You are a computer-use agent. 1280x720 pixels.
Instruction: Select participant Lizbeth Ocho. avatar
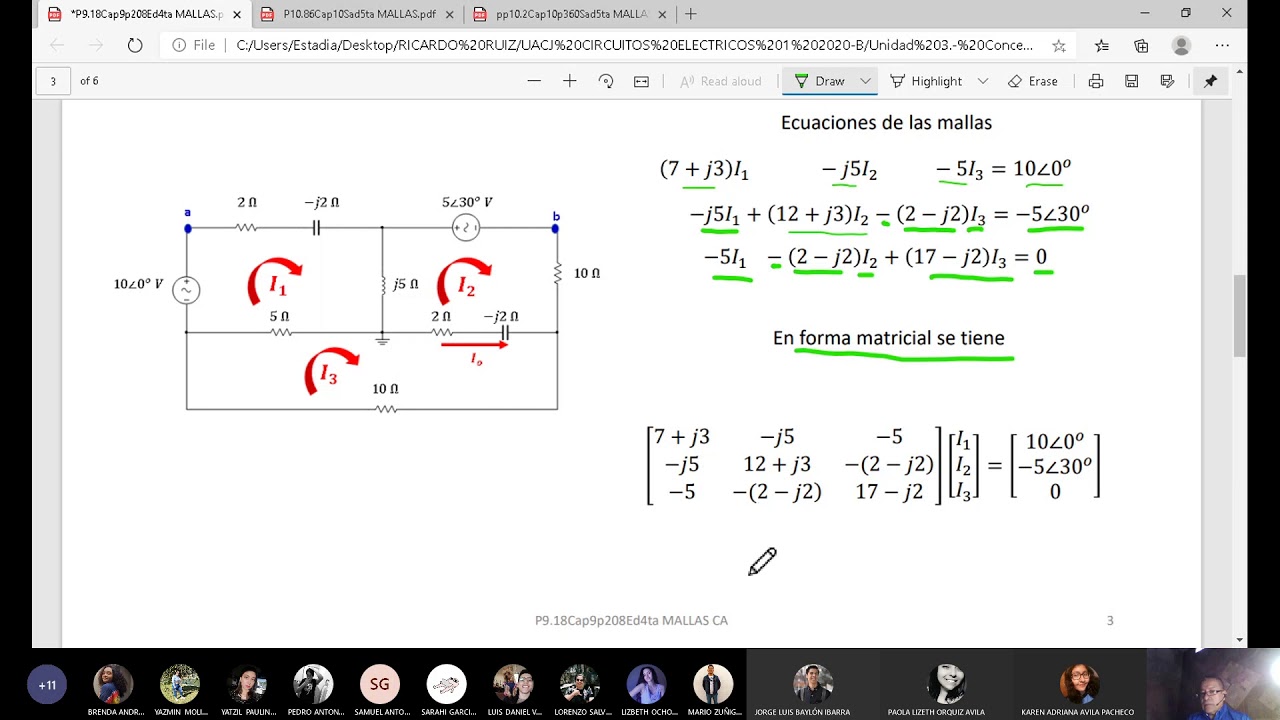[x=646, y=684]
